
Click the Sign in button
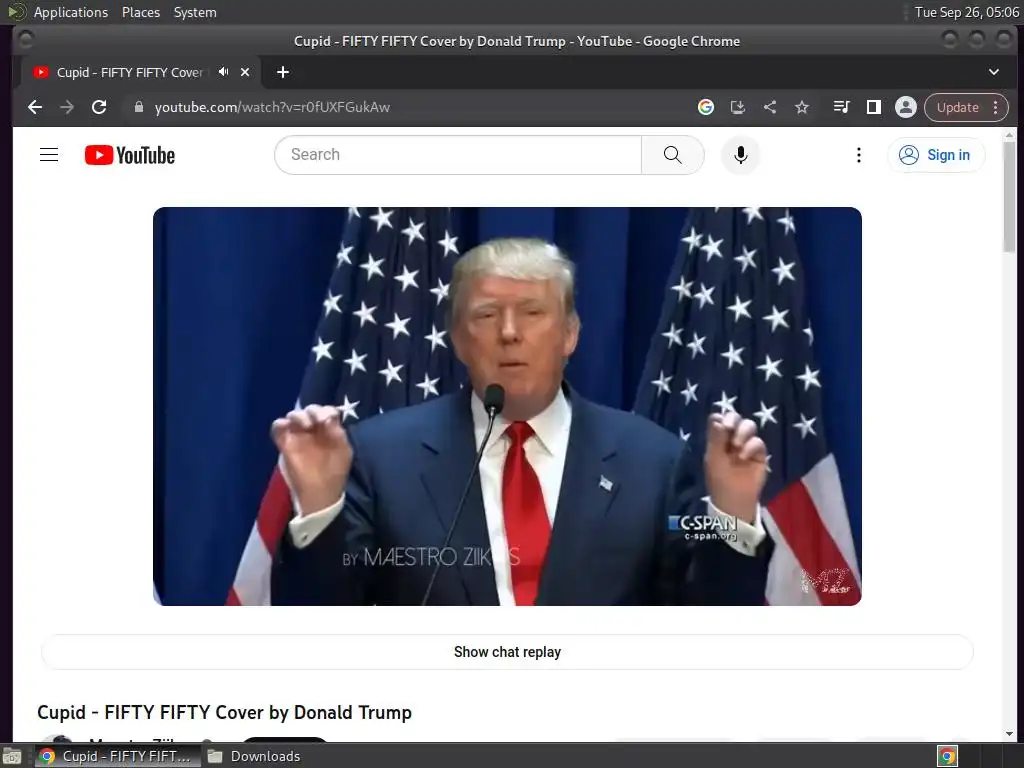[x=936, y=155]
